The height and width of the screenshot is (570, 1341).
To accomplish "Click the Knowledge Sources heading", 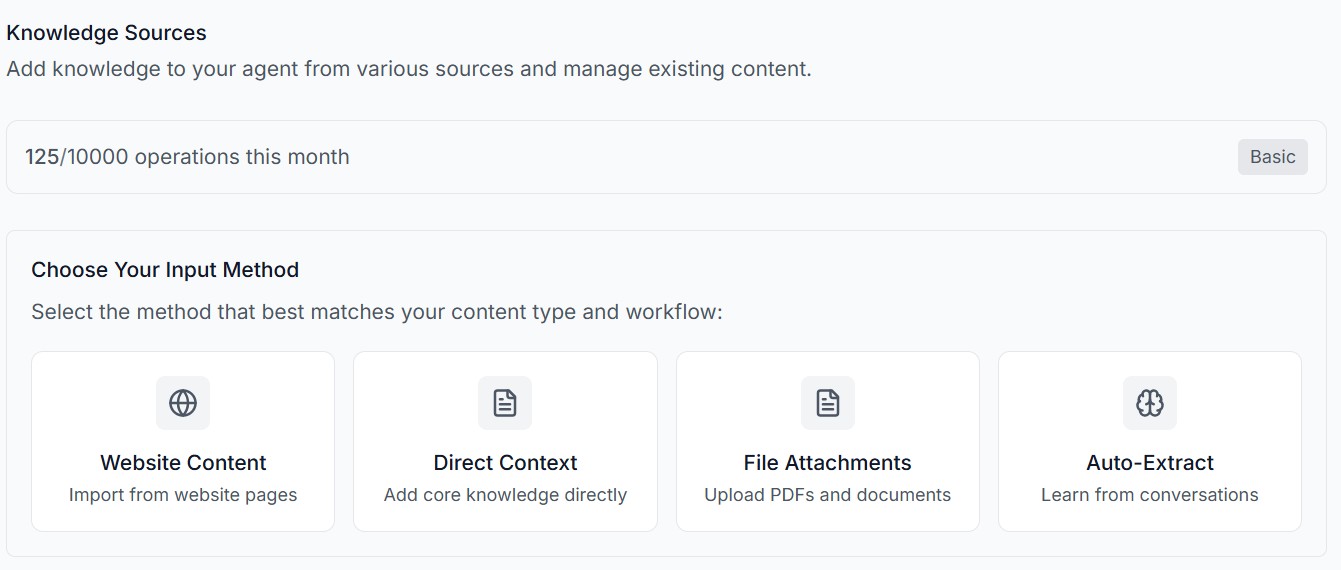I will 106,33.
